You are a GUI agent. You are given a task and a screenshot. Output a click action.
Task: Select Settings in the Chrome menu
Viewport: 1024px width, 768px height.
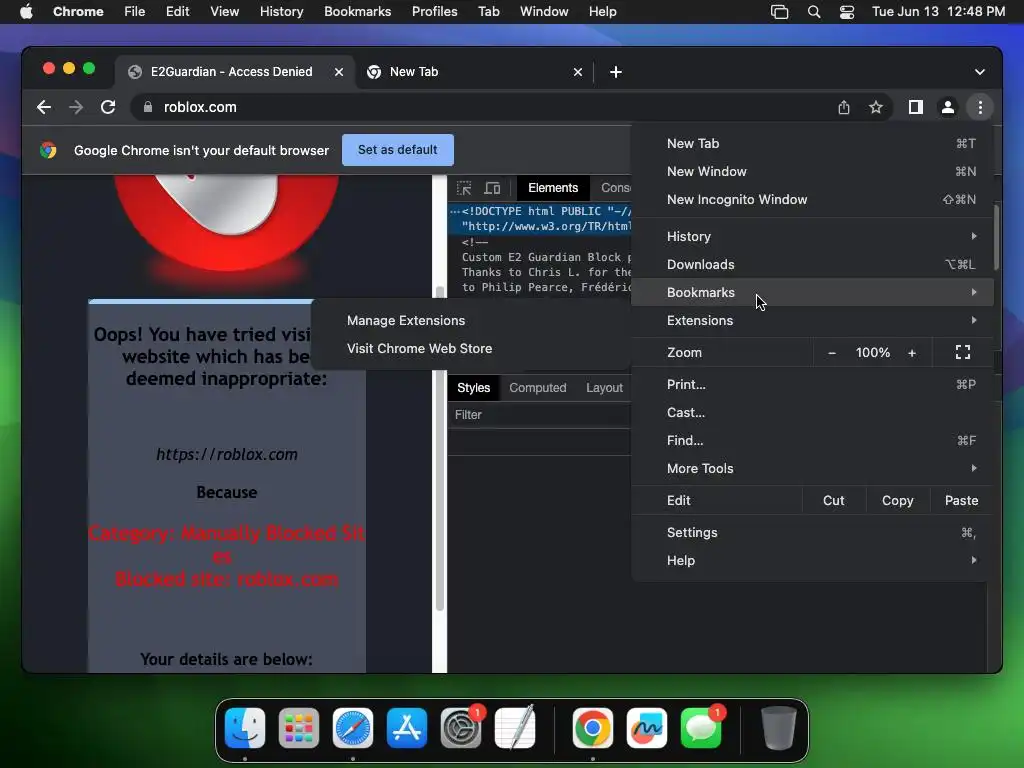[x=812, y=532]
